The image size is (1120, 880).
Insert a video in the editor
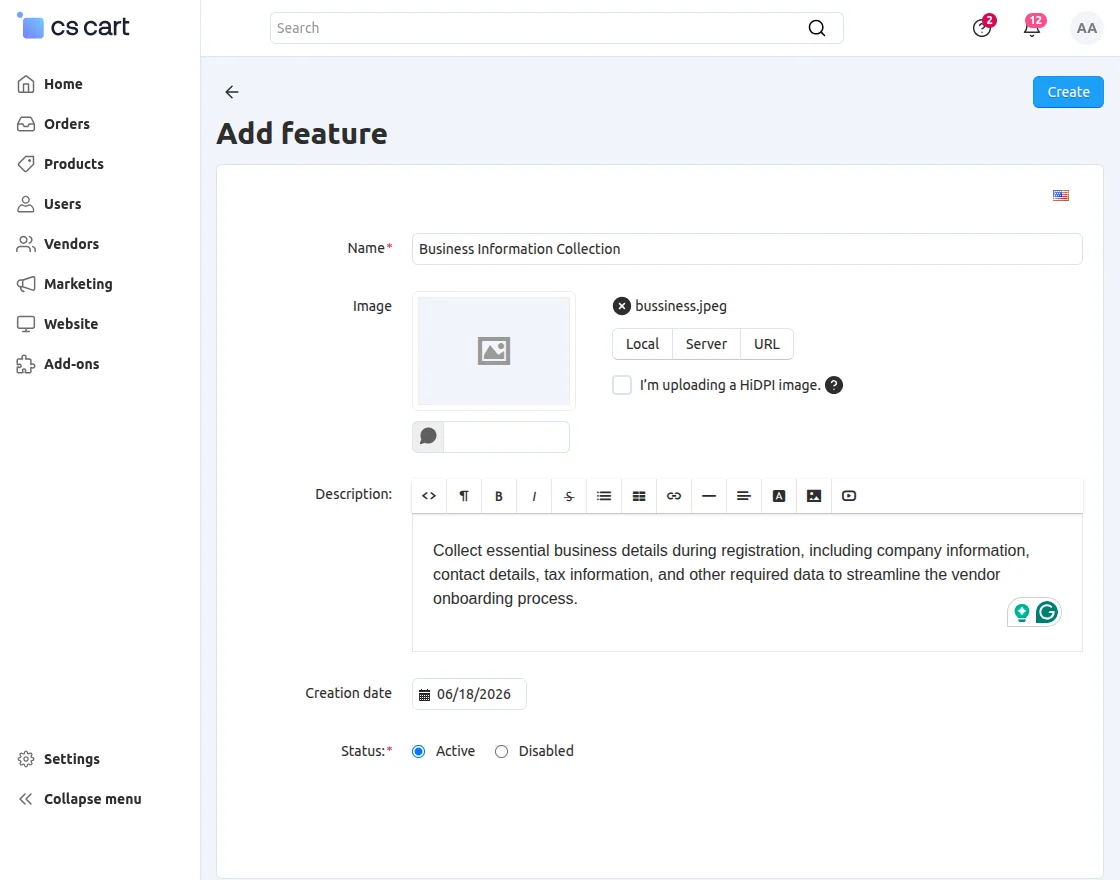tap(849, 496)
